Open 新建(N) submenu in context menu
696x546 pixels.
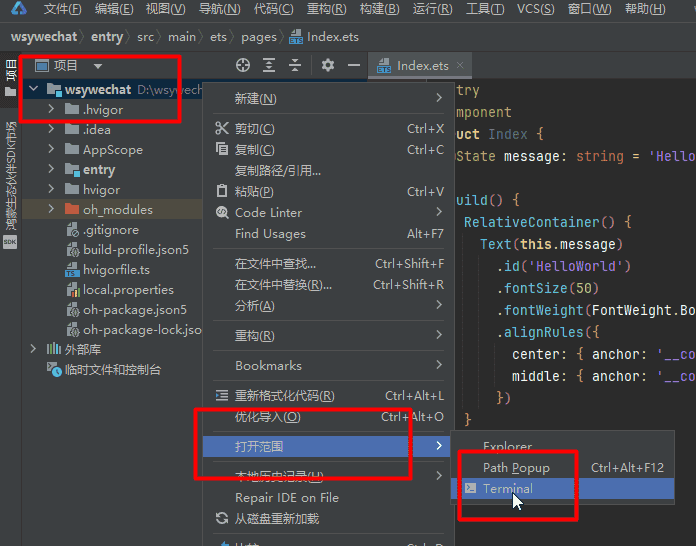coord(328,98)
